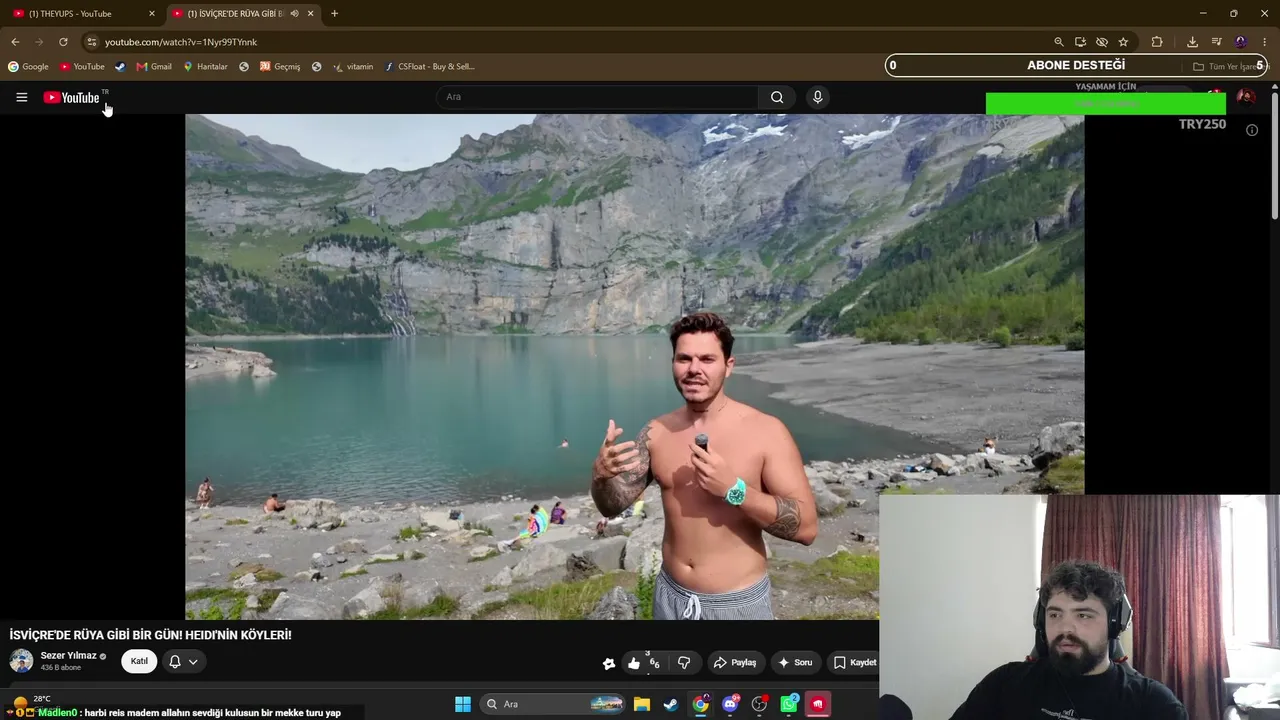This screenshot has height=720, width=1280.
Task: Open the Chrome three-dot menu
Action: tap(1263, 42)
